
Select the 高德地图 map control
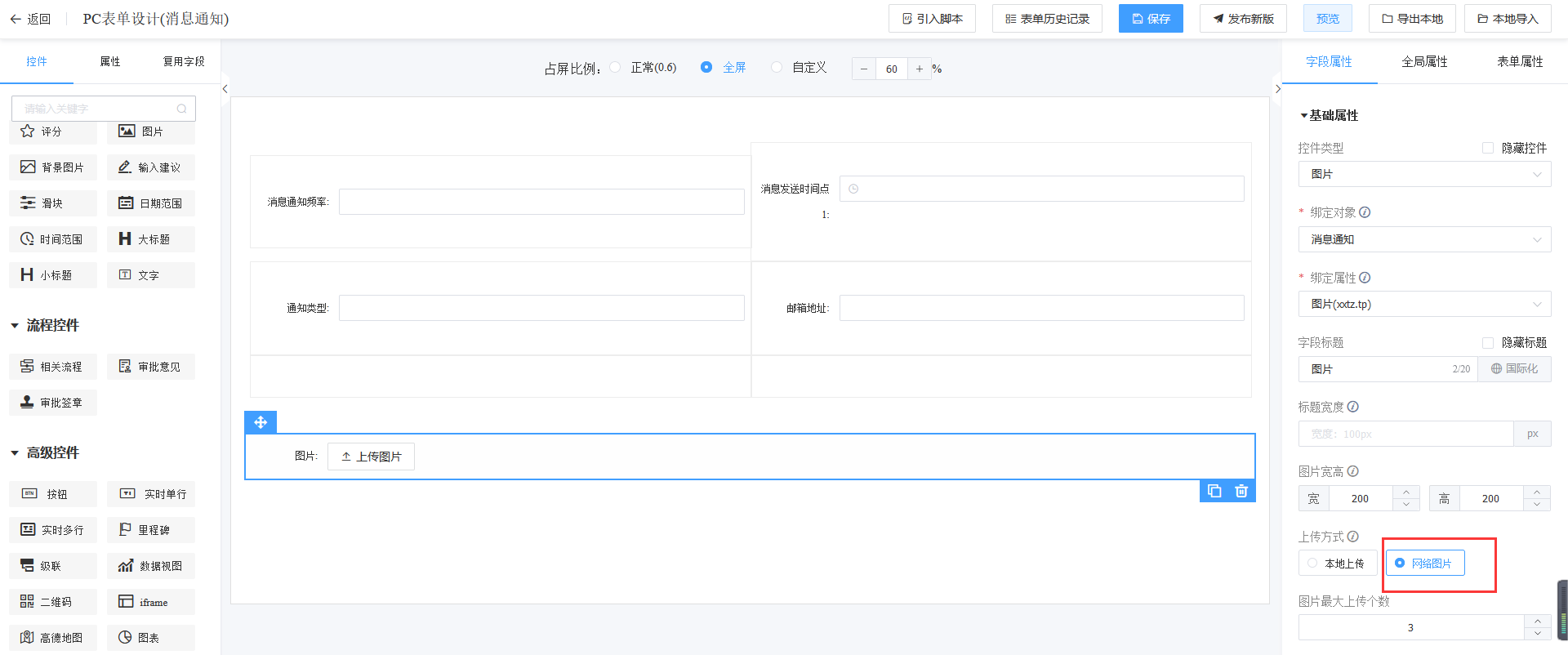(53, 638)
